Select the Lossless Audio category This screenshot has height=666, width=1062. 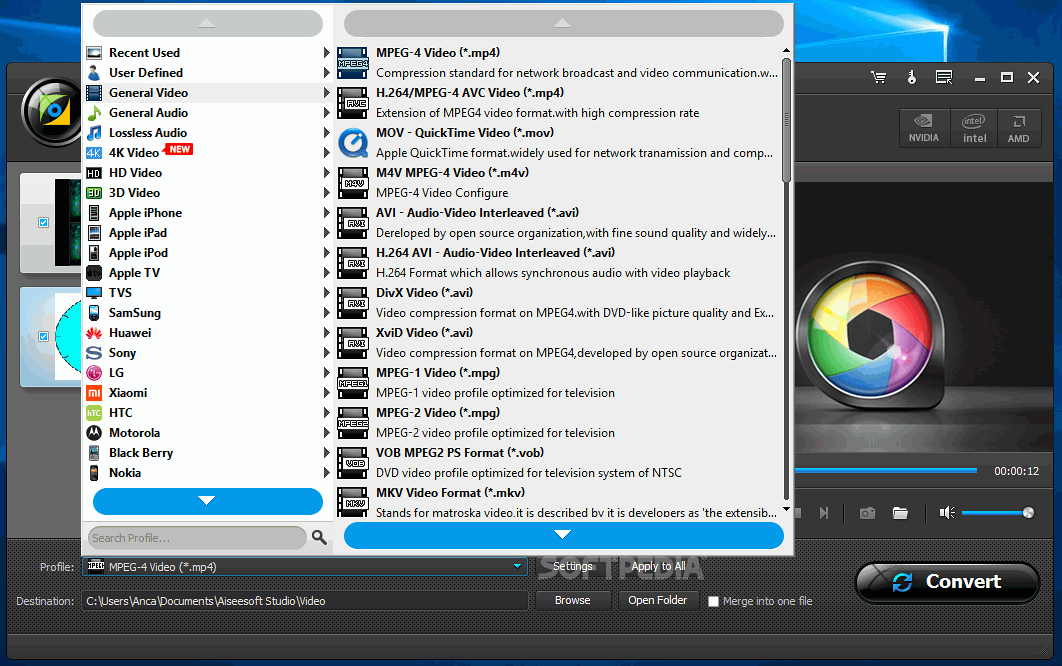[207, 133]
